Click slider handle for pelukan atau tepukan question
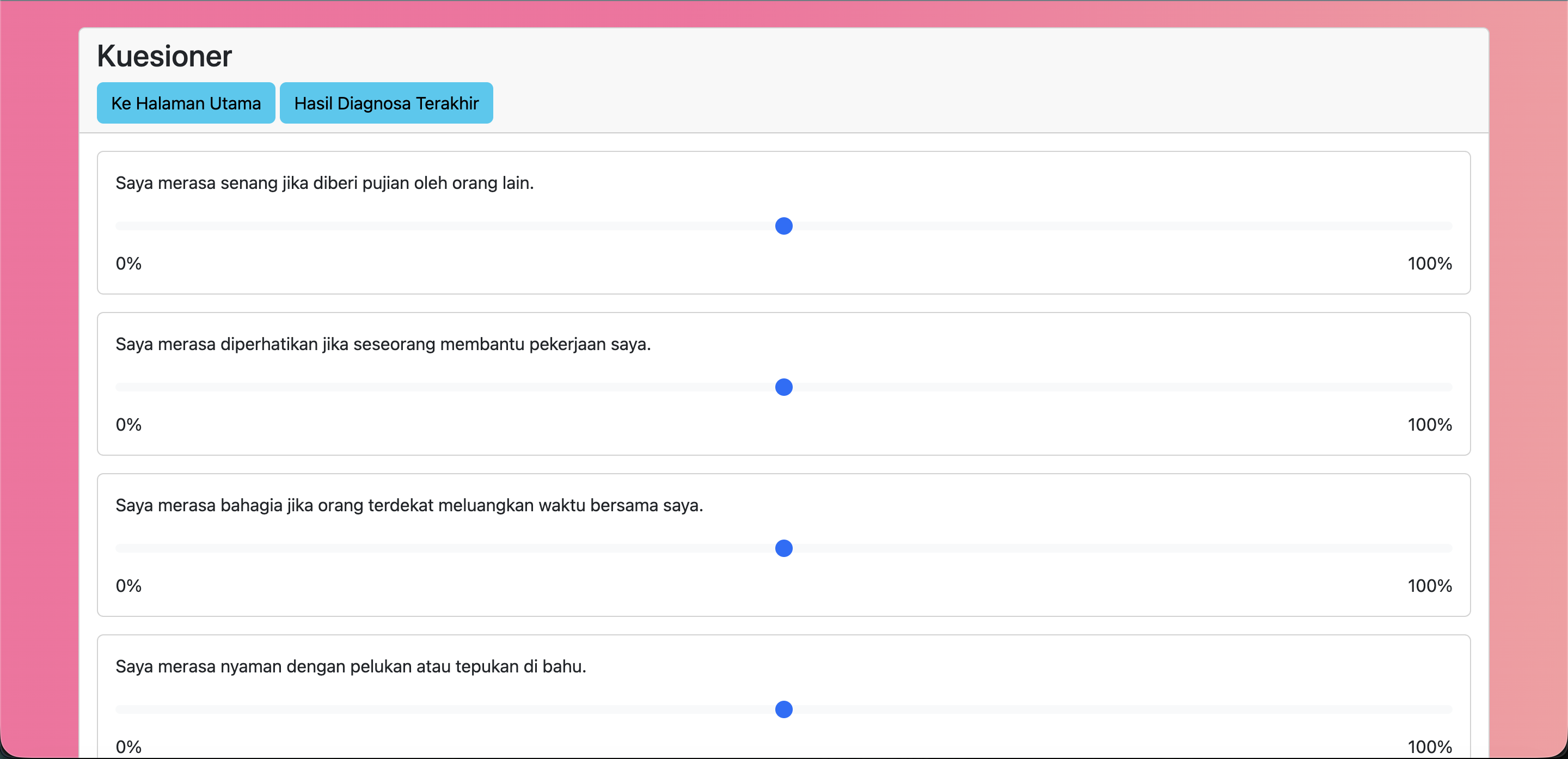 [783, 709]
